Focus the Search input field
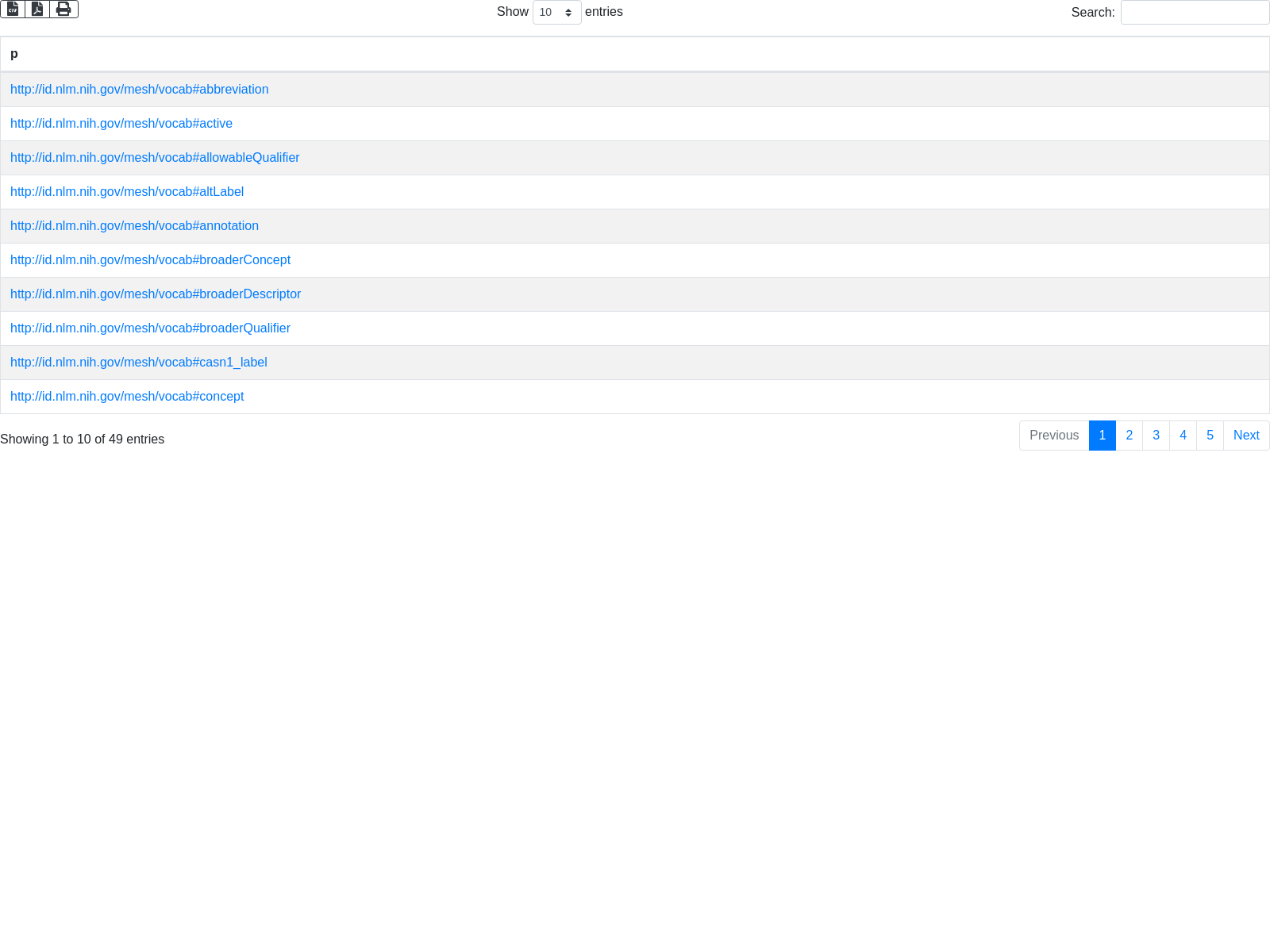Image resolution: width=1270 pixels, height=952 pixels. tap(1195, 12)
